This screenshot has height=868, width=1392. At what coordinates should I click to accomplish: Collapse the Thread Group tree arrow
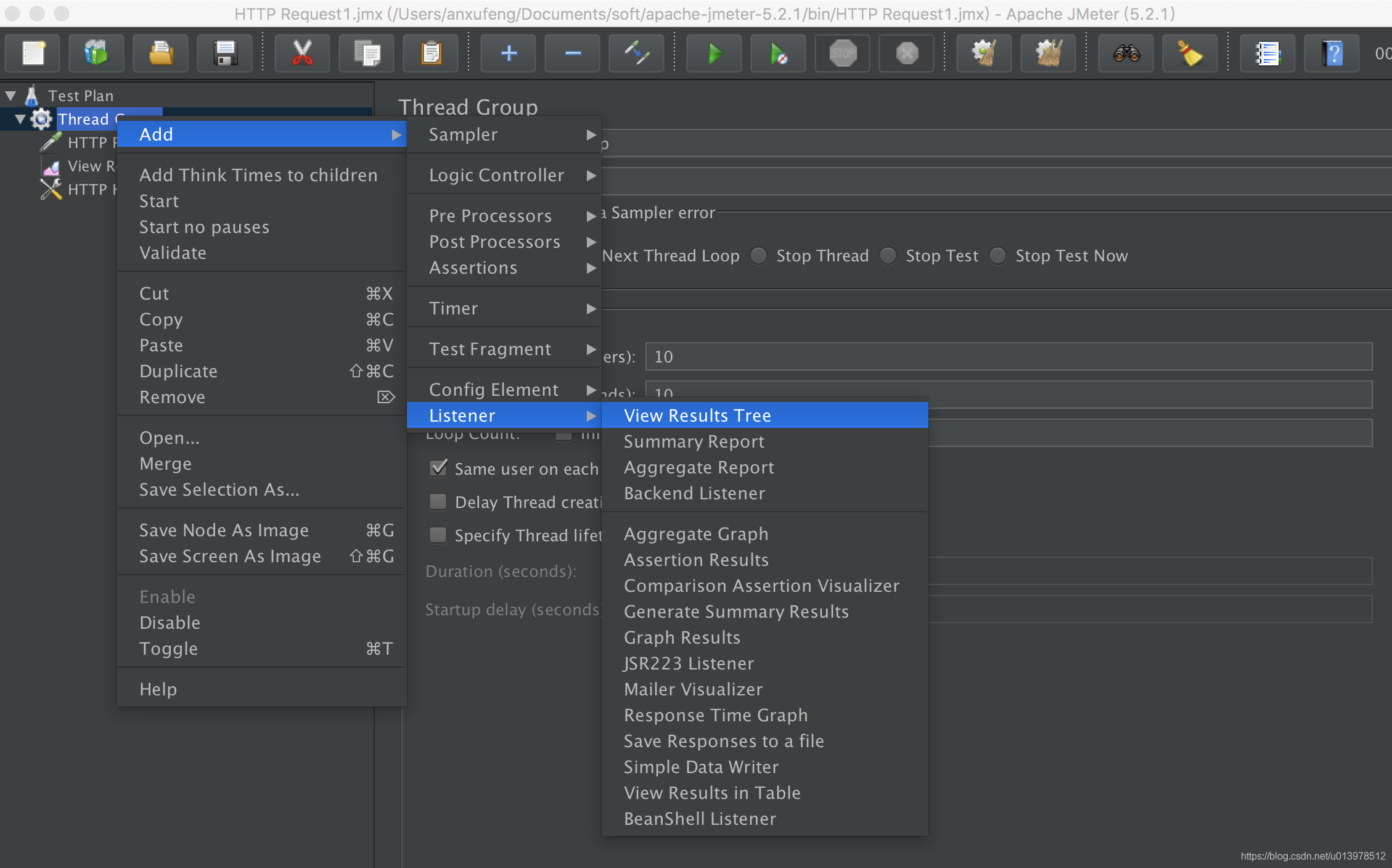pos(20,119)
